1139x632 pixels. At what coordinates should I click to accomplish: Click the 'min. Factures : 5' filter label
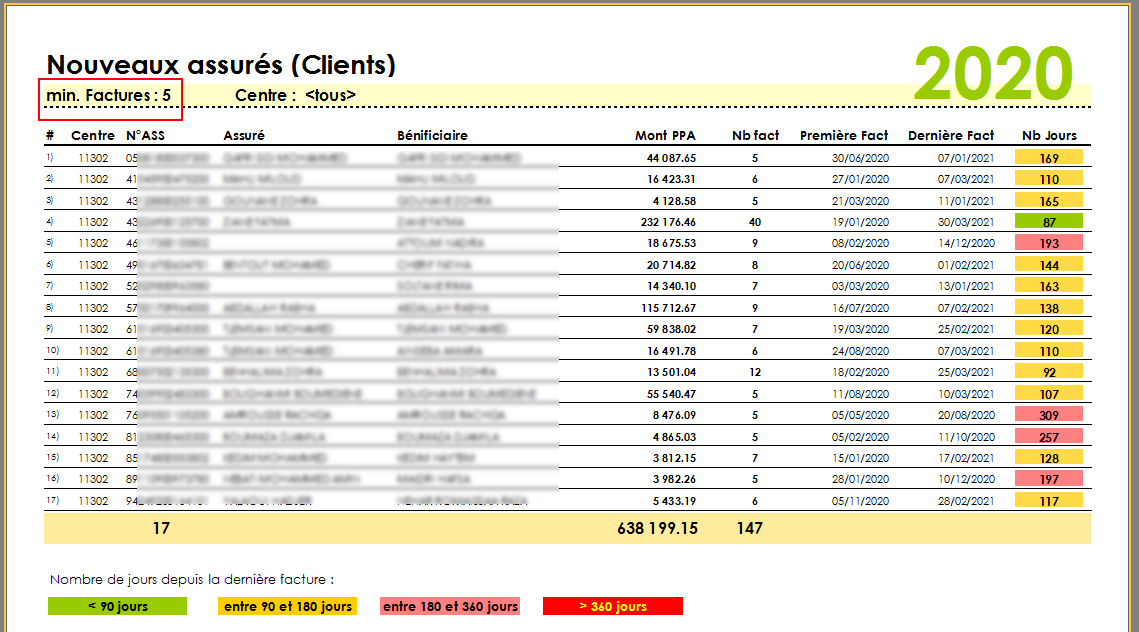point(110,95)
